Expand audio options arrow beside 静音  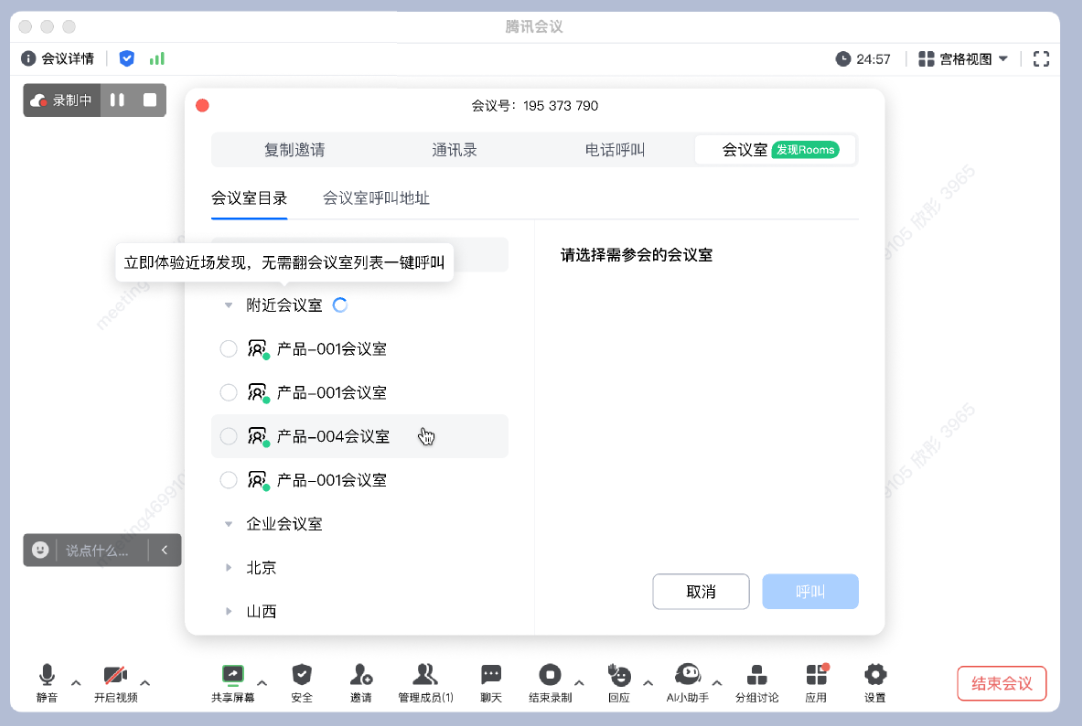tap(76, 683)
